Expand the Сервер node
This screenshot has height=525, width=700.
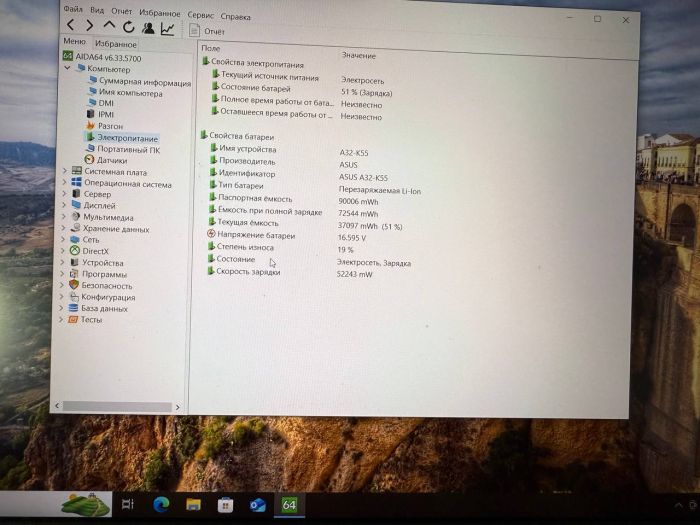pyautogui.click(x=64, y=193)
